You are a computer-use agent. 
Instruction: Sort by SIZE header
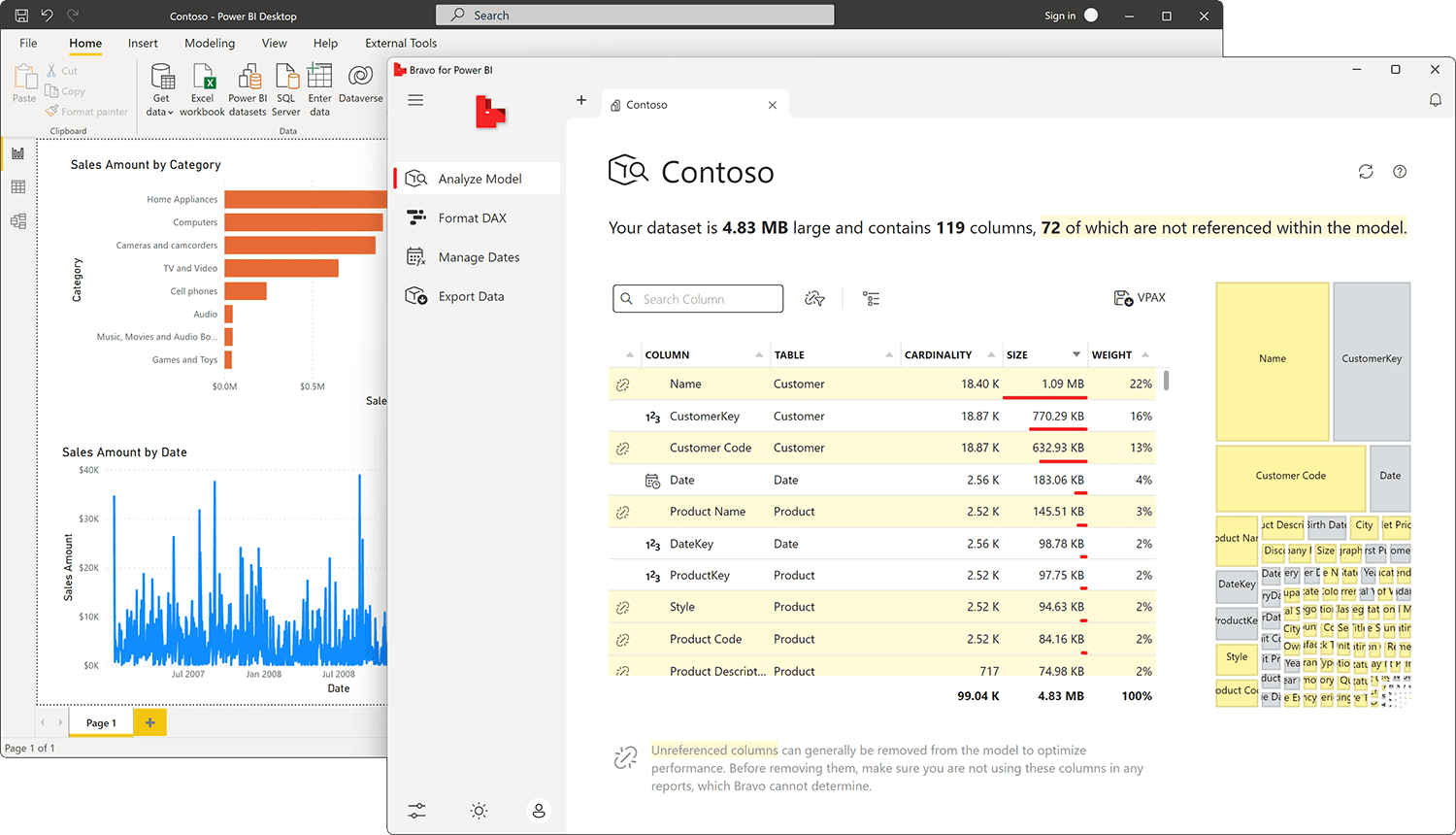point(1043,354)
